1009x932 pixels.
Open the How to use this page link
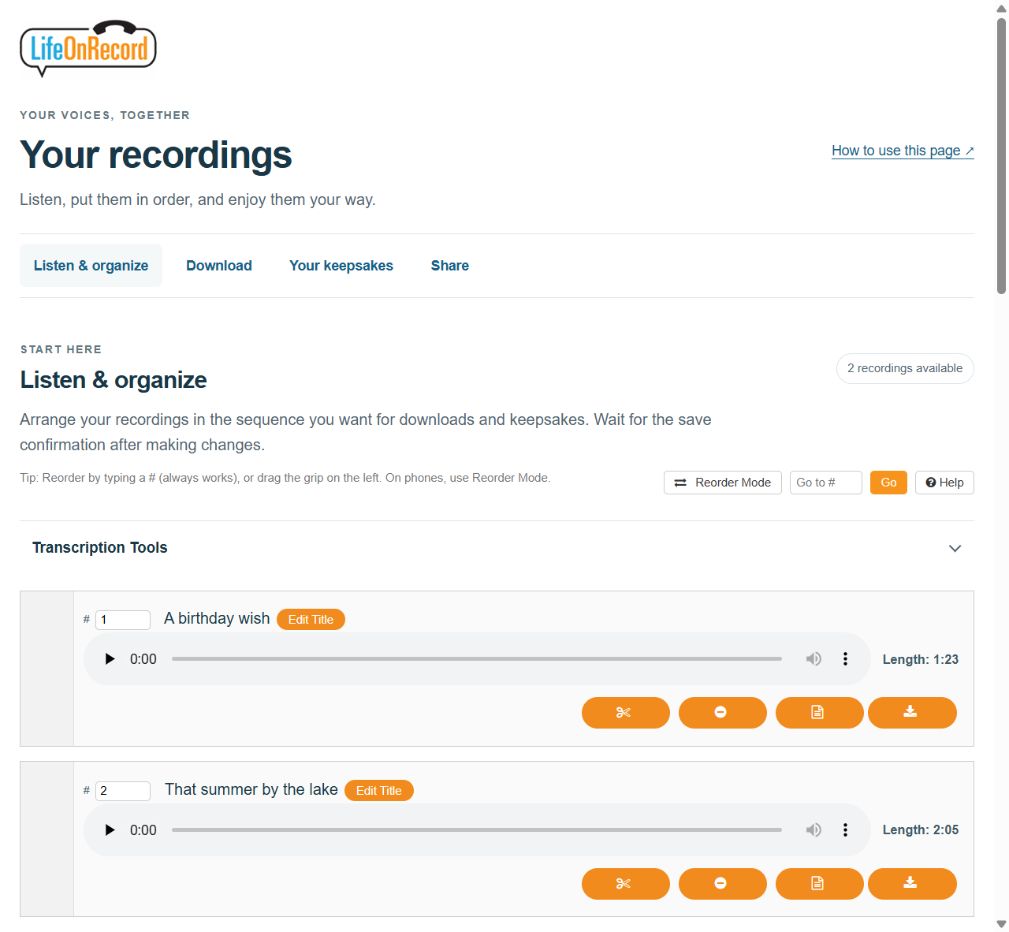tap(902, 151)
